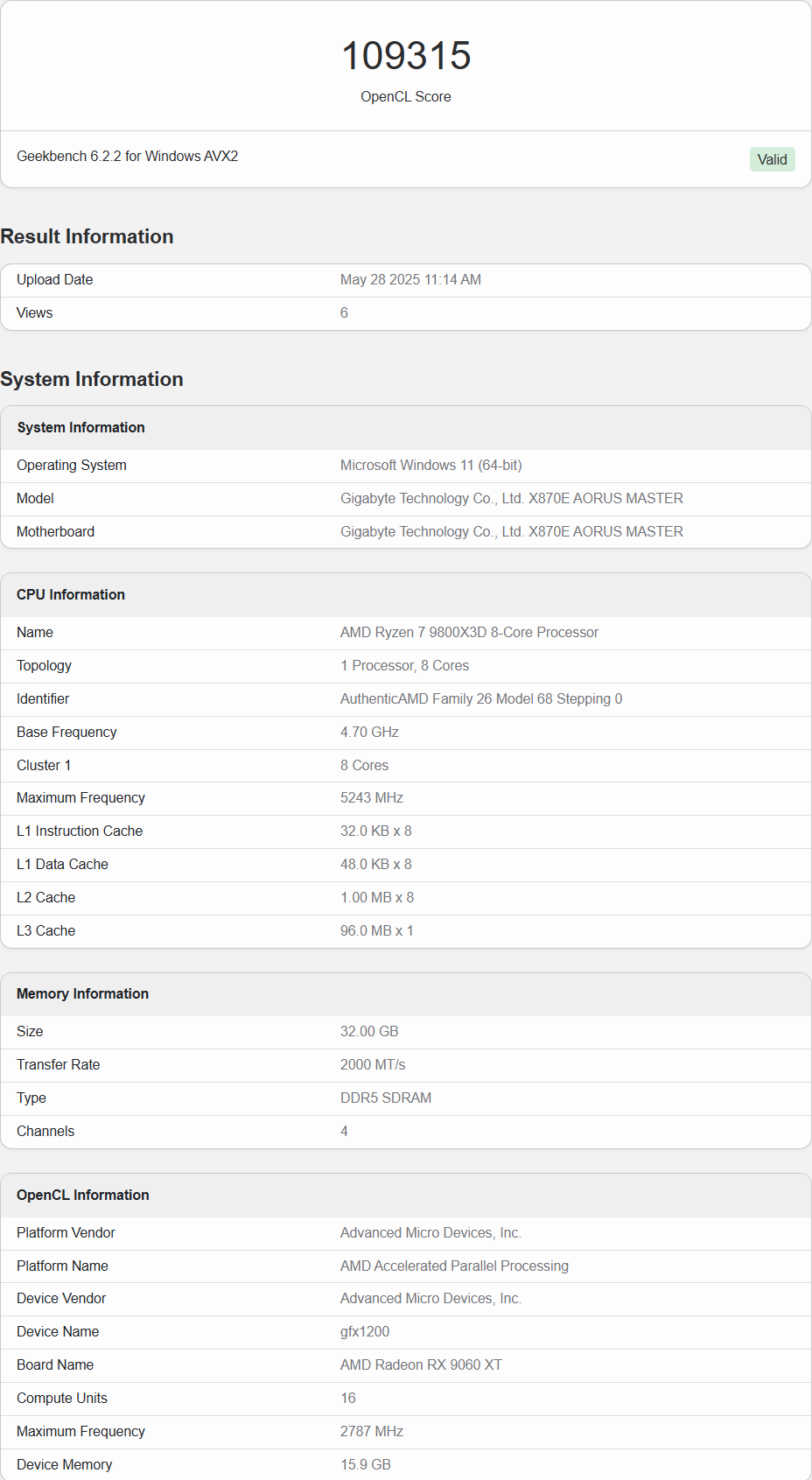This screenshot has width=812, height=1480.
Task: Click the Views count row value
Action: (344, 312)
